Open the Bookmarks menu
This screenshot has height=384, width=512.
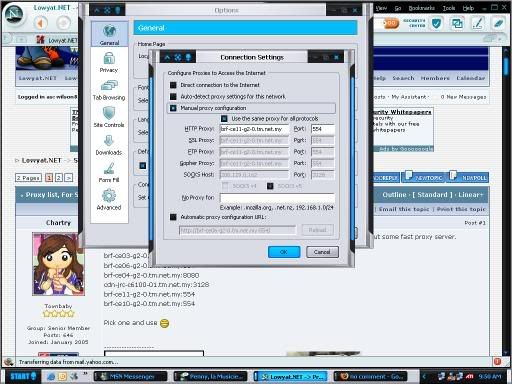(x=422, y=8)
